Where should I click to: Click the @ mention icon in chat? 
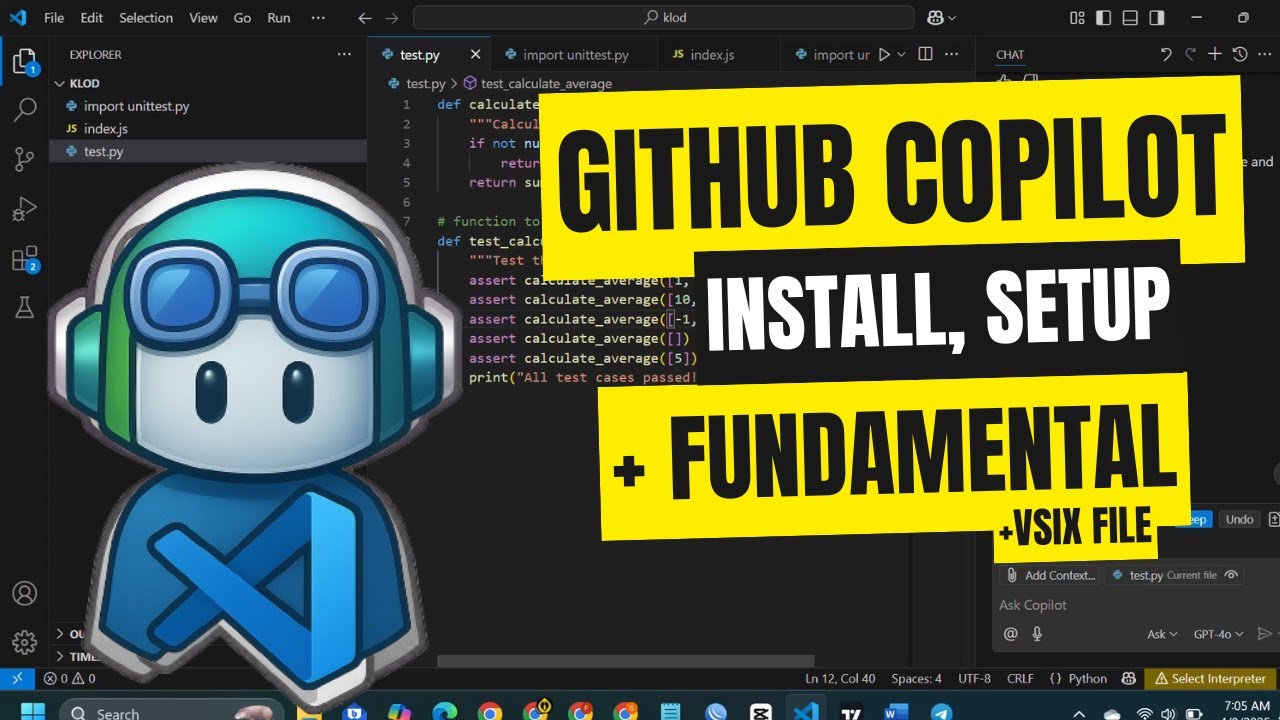[1011, 633]
